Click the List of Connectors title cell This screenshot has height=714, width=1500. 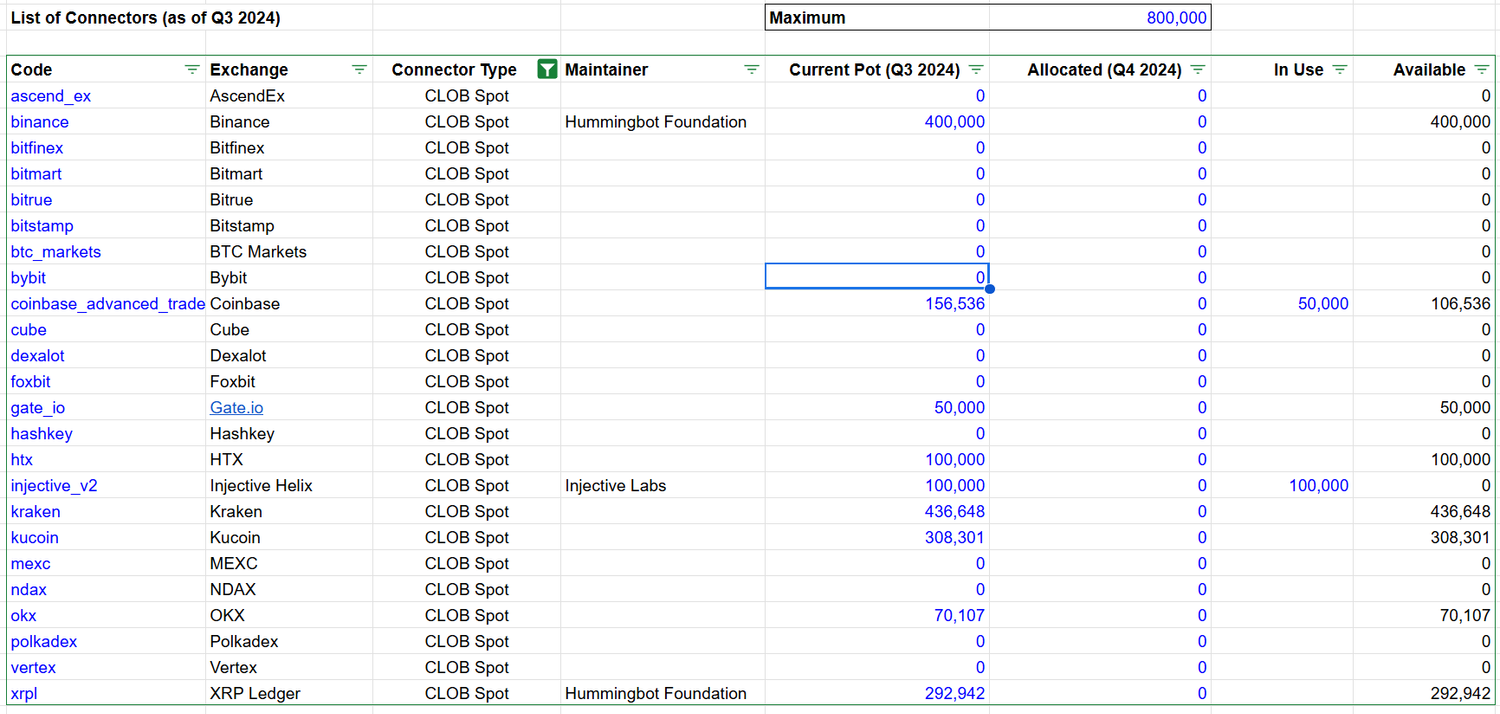point(146,18)
